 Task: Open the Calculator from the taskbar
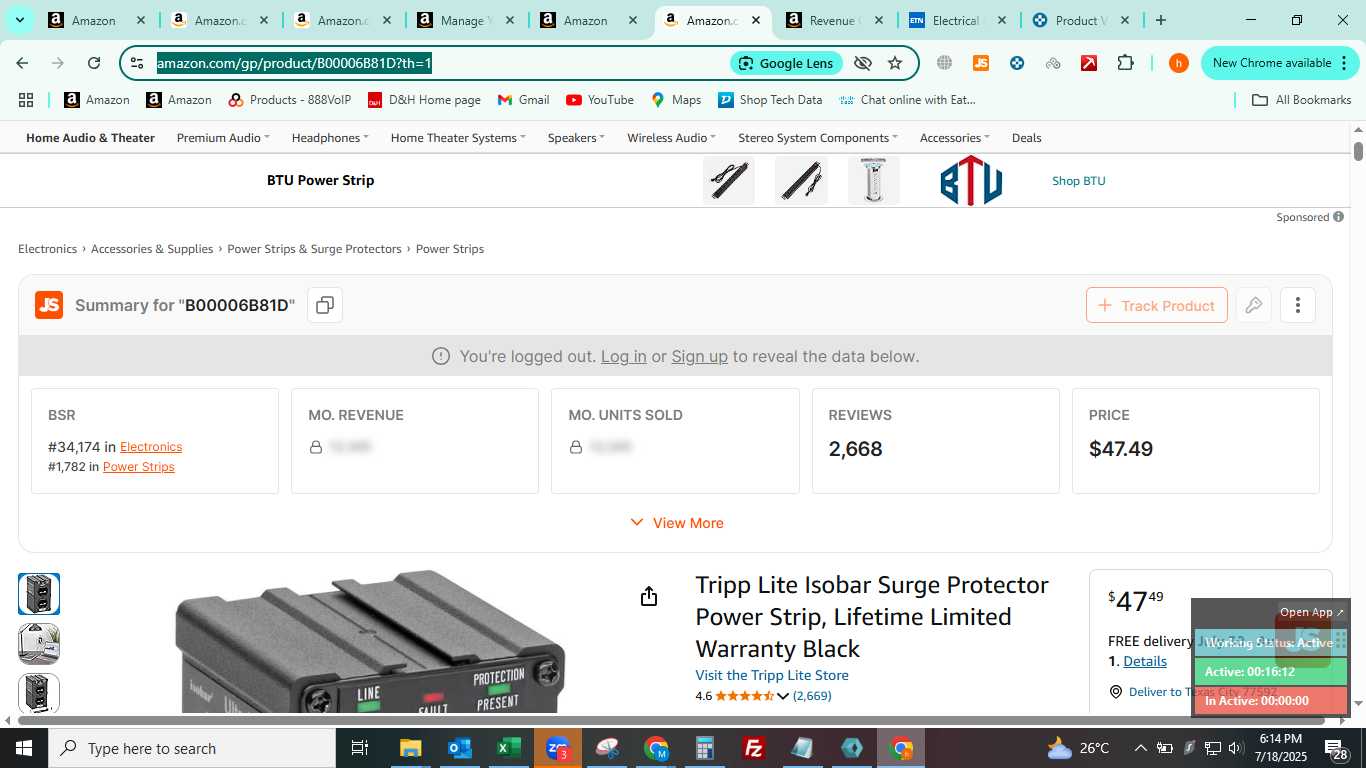705,748
